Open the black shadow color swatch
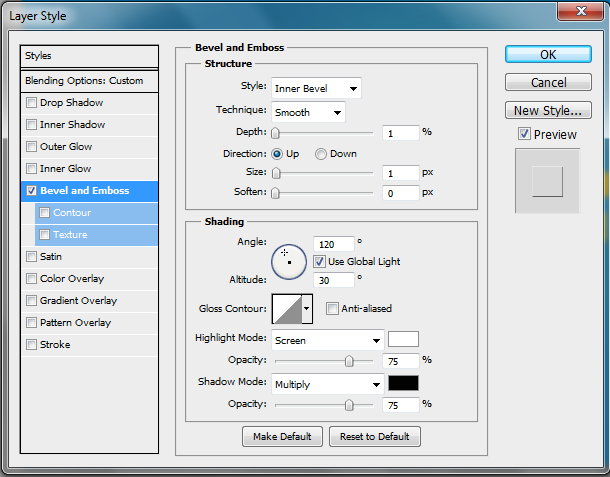This screenshot has width=610, height=477. click(403, 383)
